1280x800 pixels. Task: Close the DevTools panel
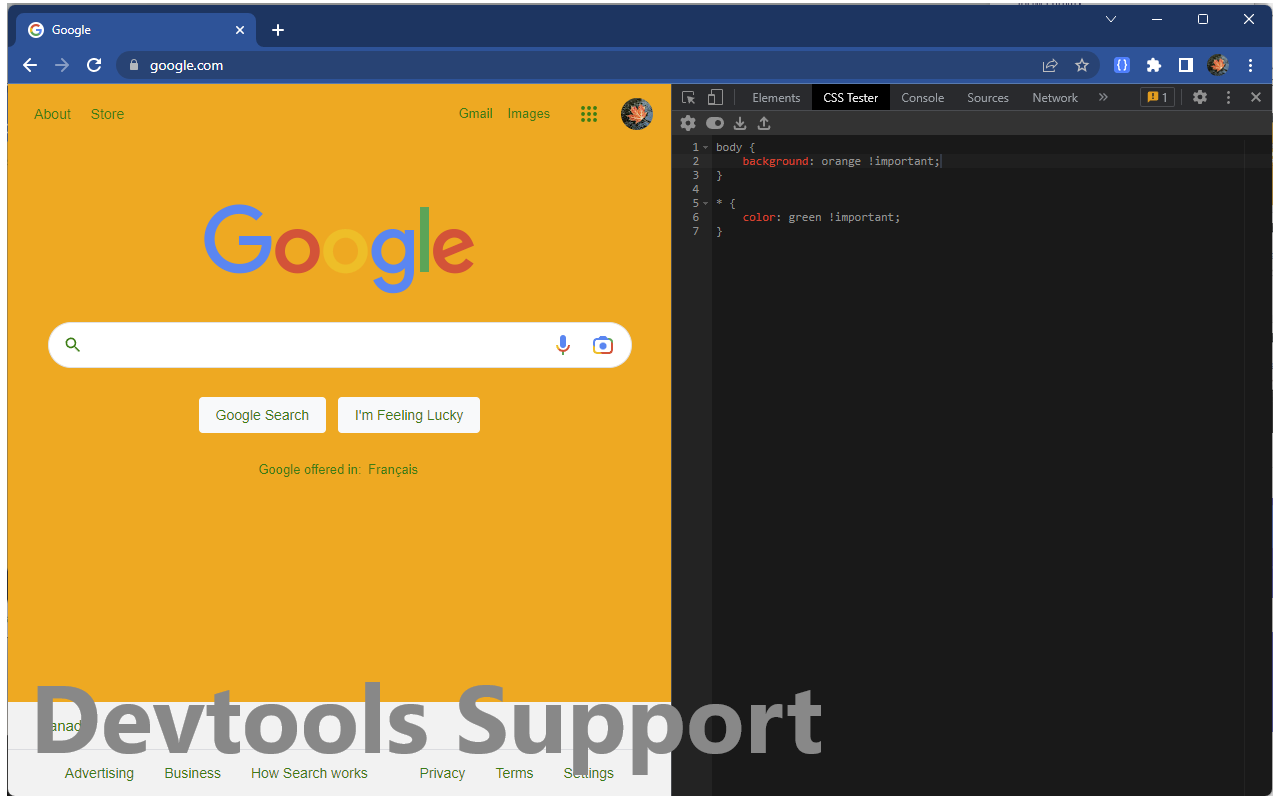1256,97
